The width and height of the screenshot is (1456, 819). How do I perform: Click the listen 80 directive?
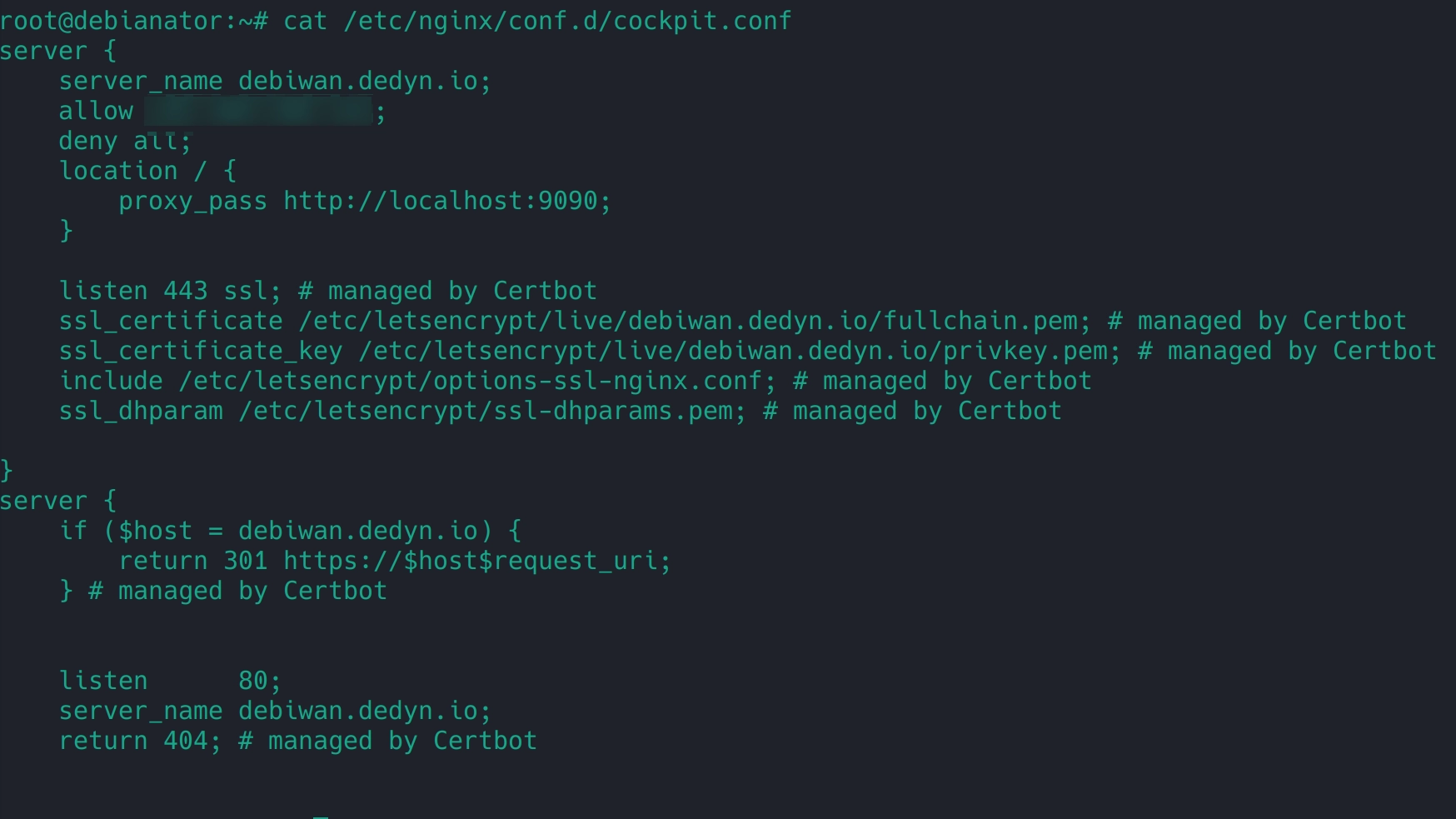[x=170, y=682]
